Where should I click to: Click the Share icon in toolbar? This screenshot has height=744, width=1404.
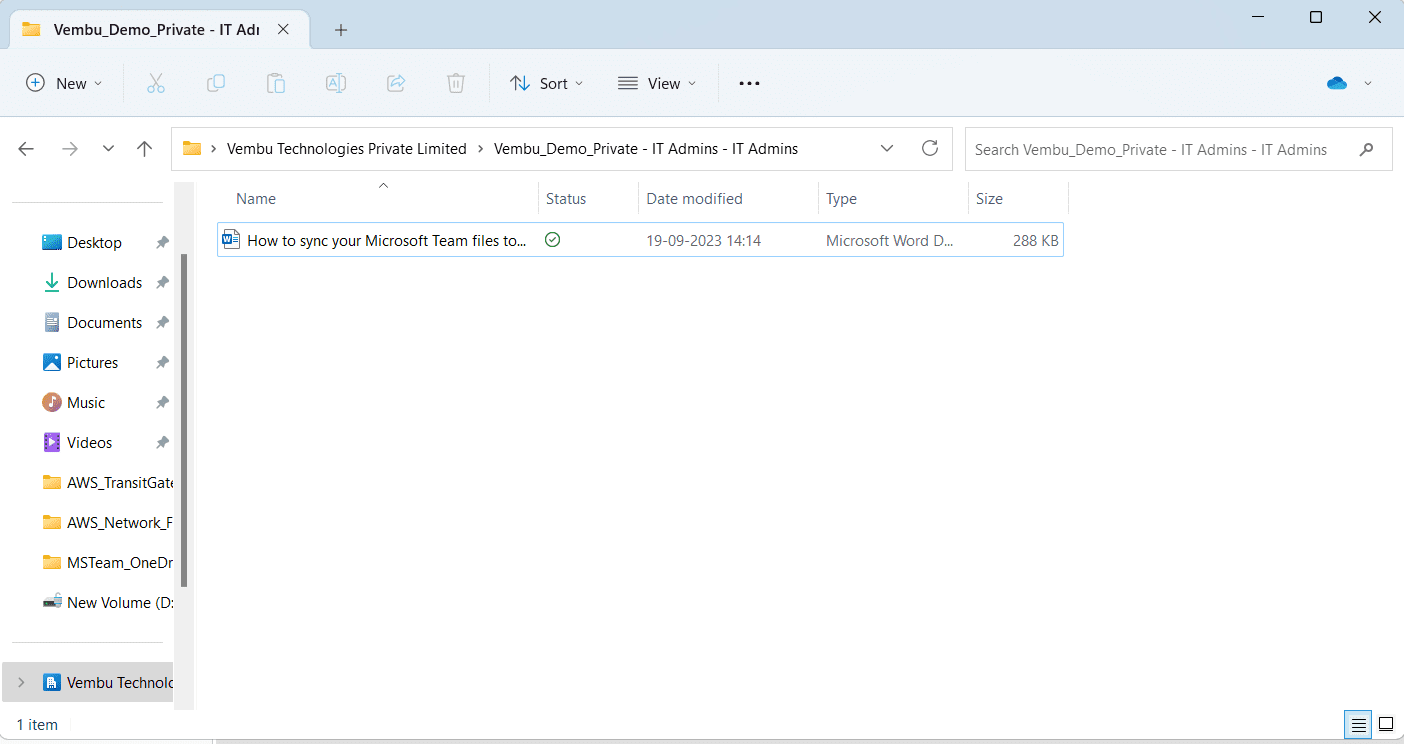pos(396,84)
